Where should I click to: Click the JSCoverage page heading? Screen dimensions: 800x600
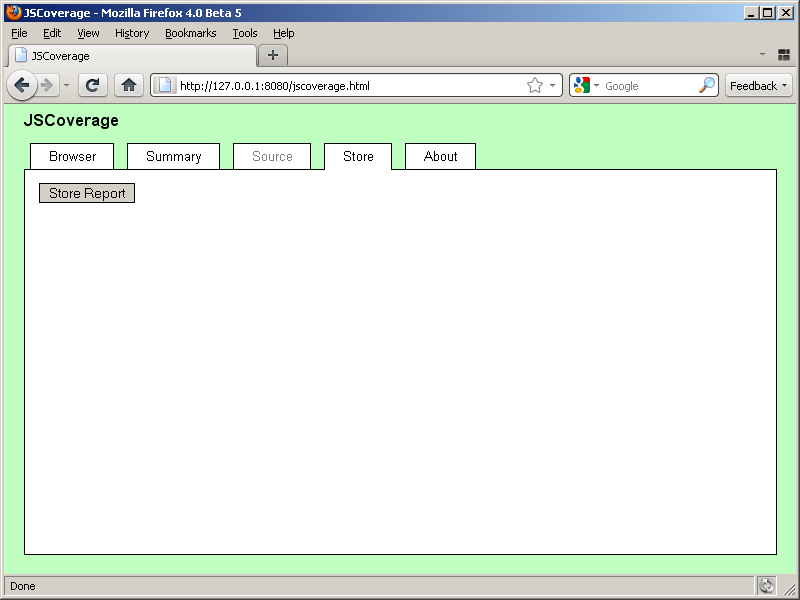coord(71,120)
